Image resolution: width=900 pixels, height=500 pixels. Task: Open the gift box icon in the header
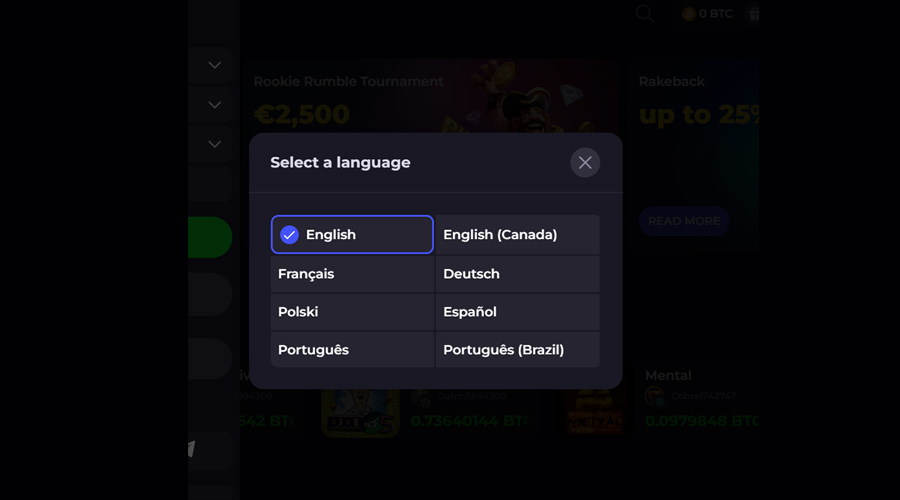click(x=754, y=14)
